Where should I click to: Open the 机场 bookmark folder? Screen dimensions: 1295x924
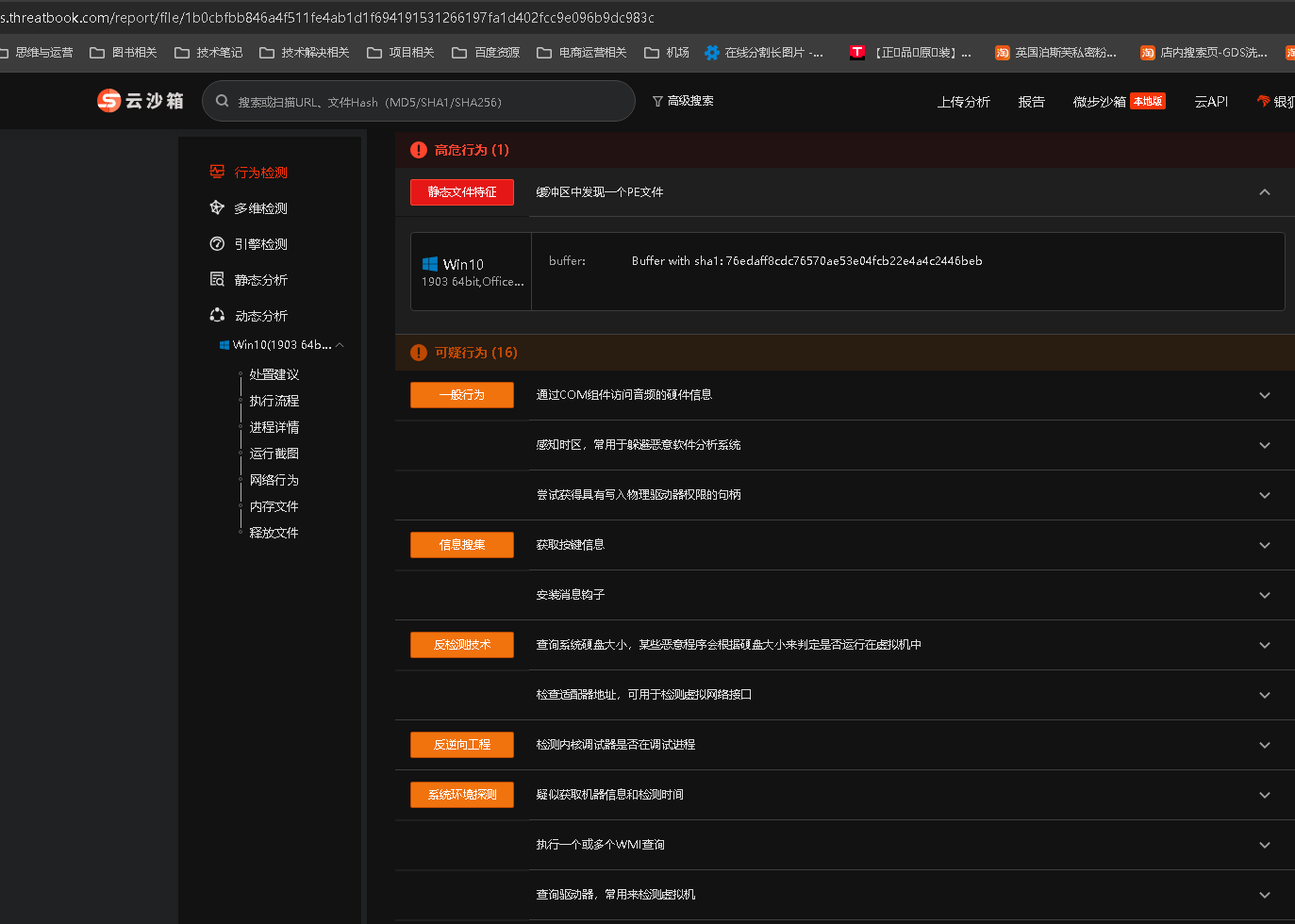(x=667, y=53)
